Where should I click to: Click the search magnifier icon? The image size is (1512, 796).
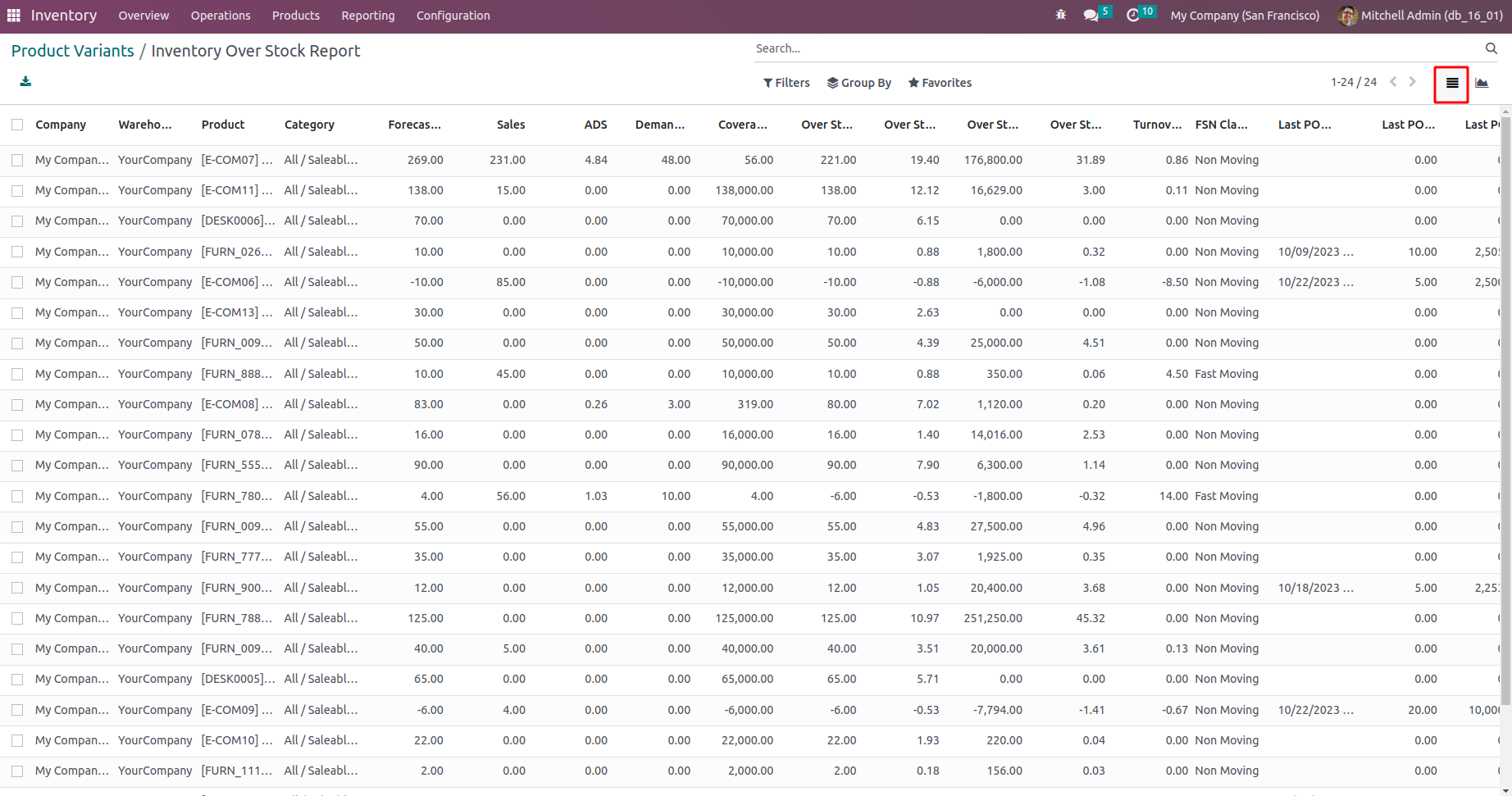[1491, 49]
